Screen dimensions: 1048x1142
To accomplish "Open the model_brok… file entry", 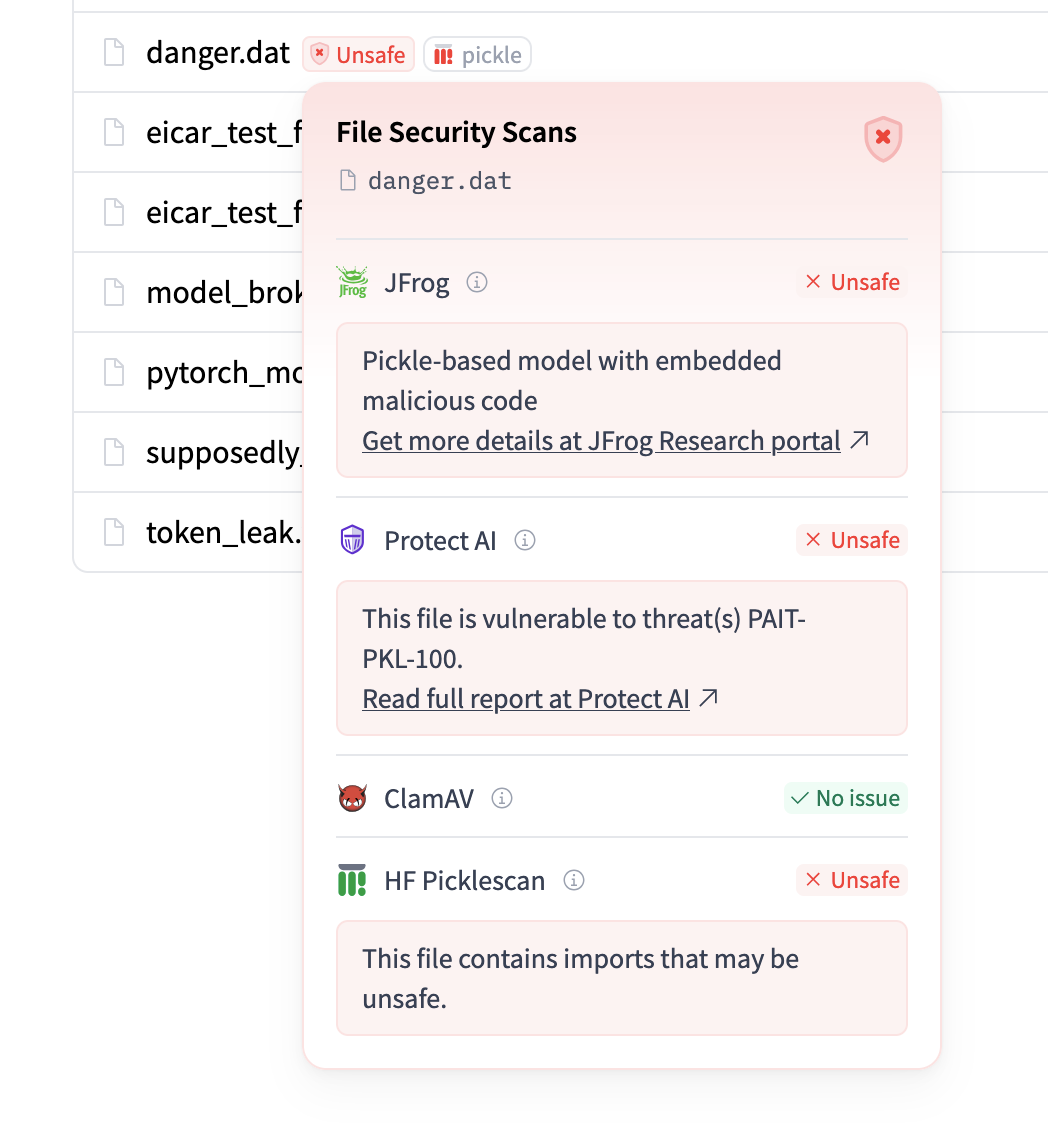I will coord(223,292).
